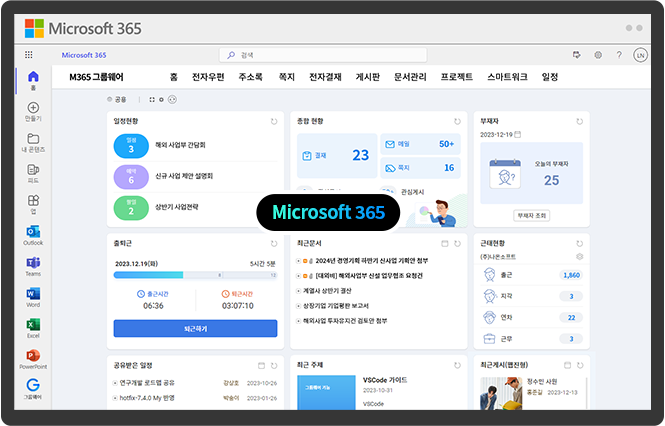Viewport: 665px width, 426px height.
Task: Open 정수민 사원 post thumbnail
Action: pyautogui.click(x=501, y=394)
